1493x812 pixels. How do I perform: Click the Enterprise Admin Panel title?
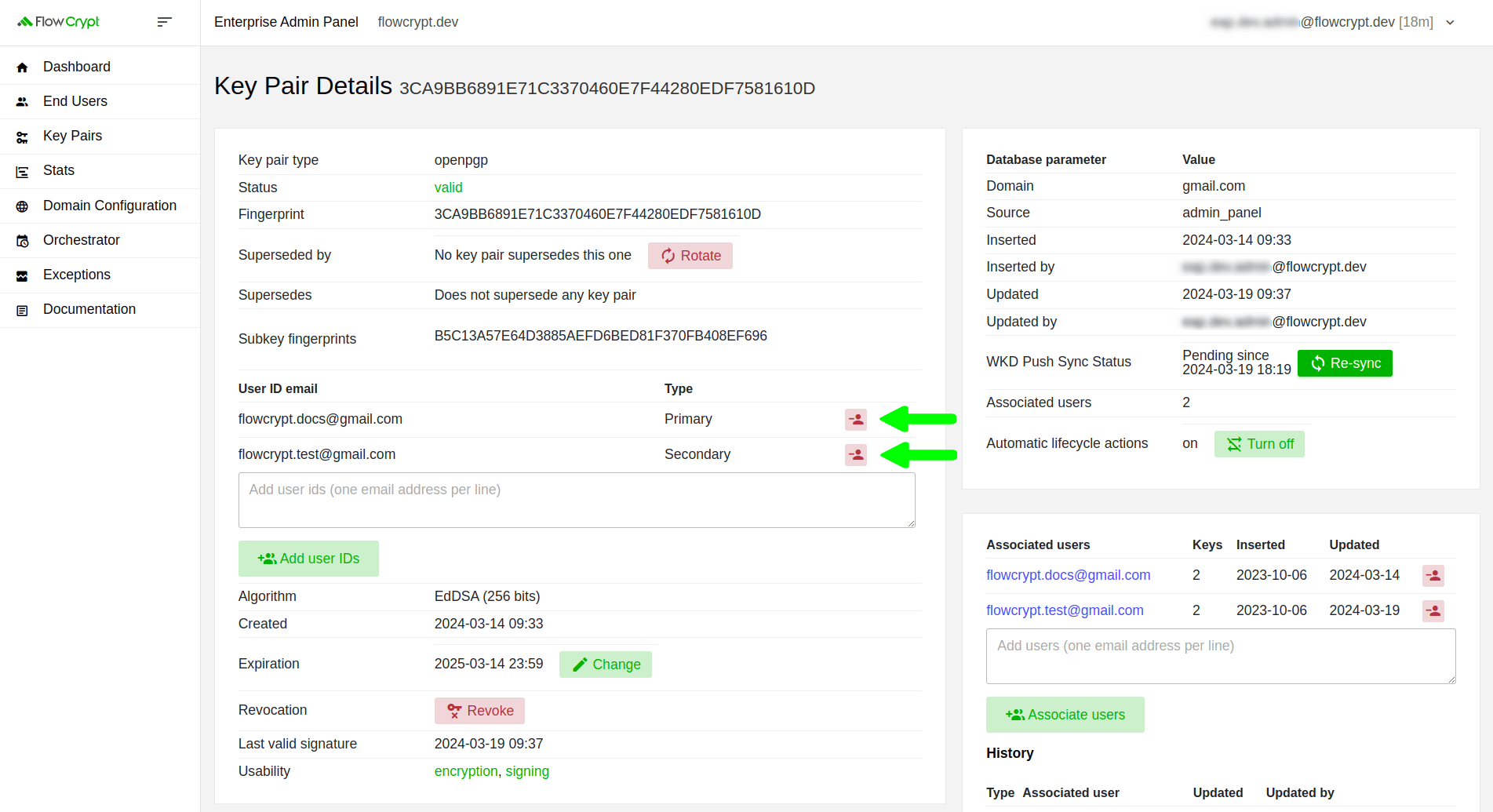(x=286, y=22)
